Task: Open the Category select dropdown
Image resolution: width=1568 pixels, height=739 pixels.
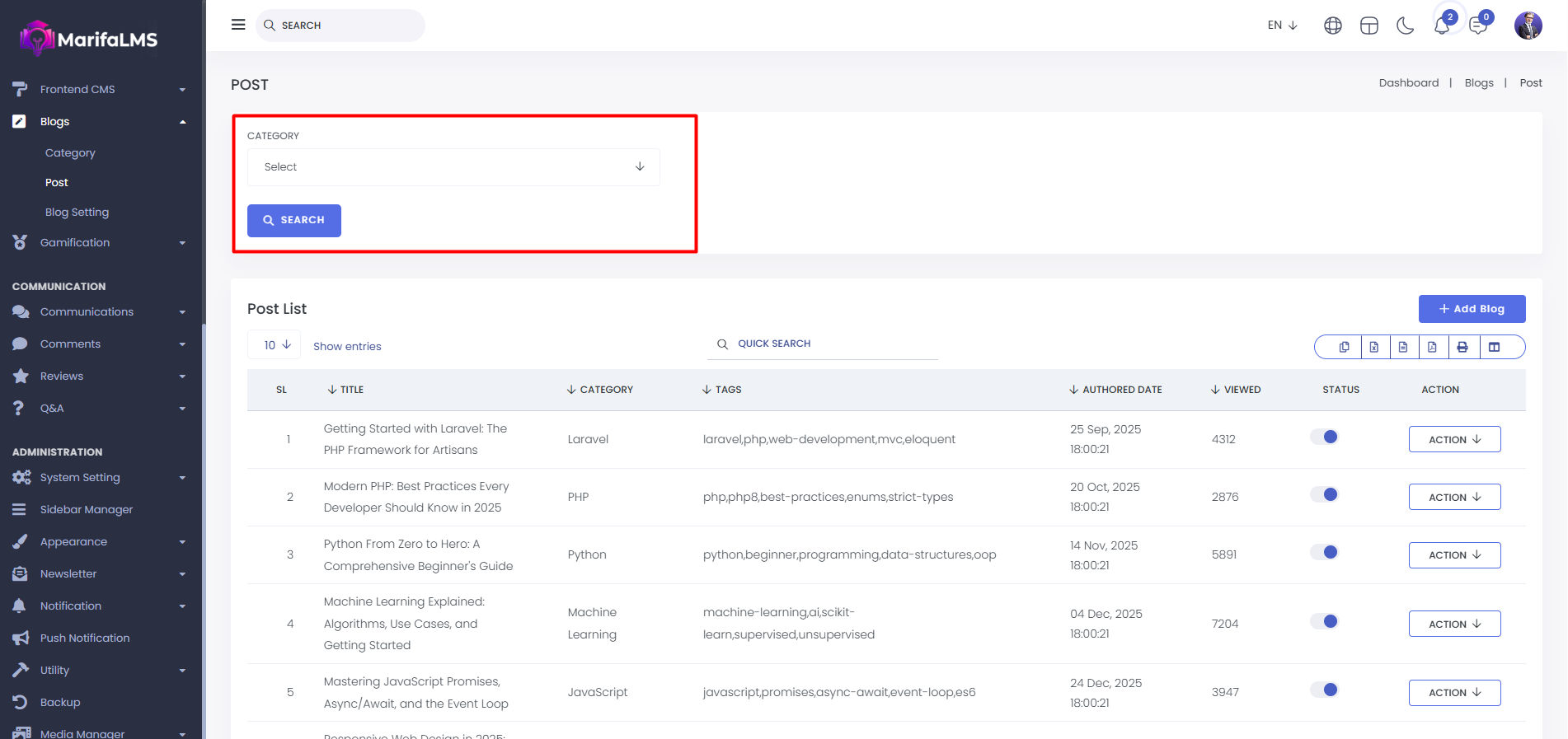Action: (x=453, y=167)
